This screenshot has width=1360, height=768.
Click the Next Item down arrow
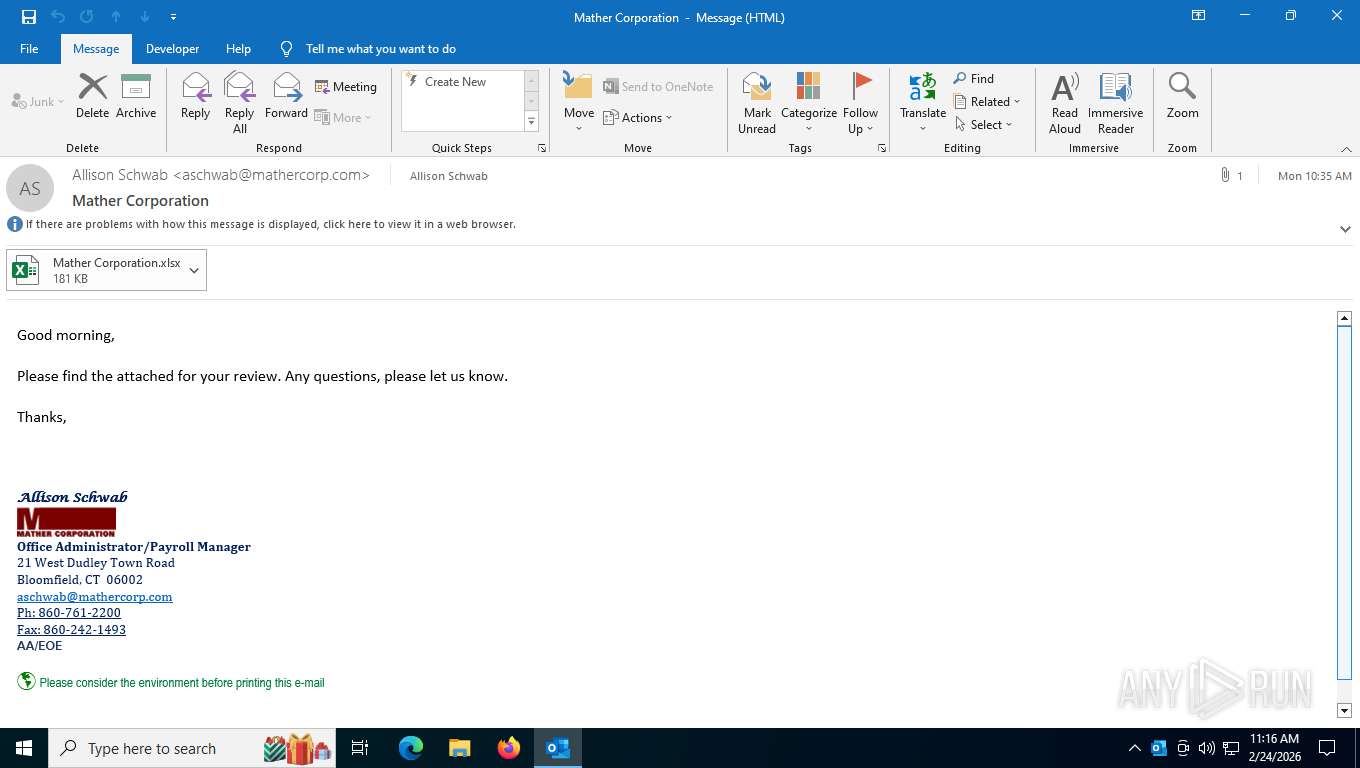pos(145,17)
